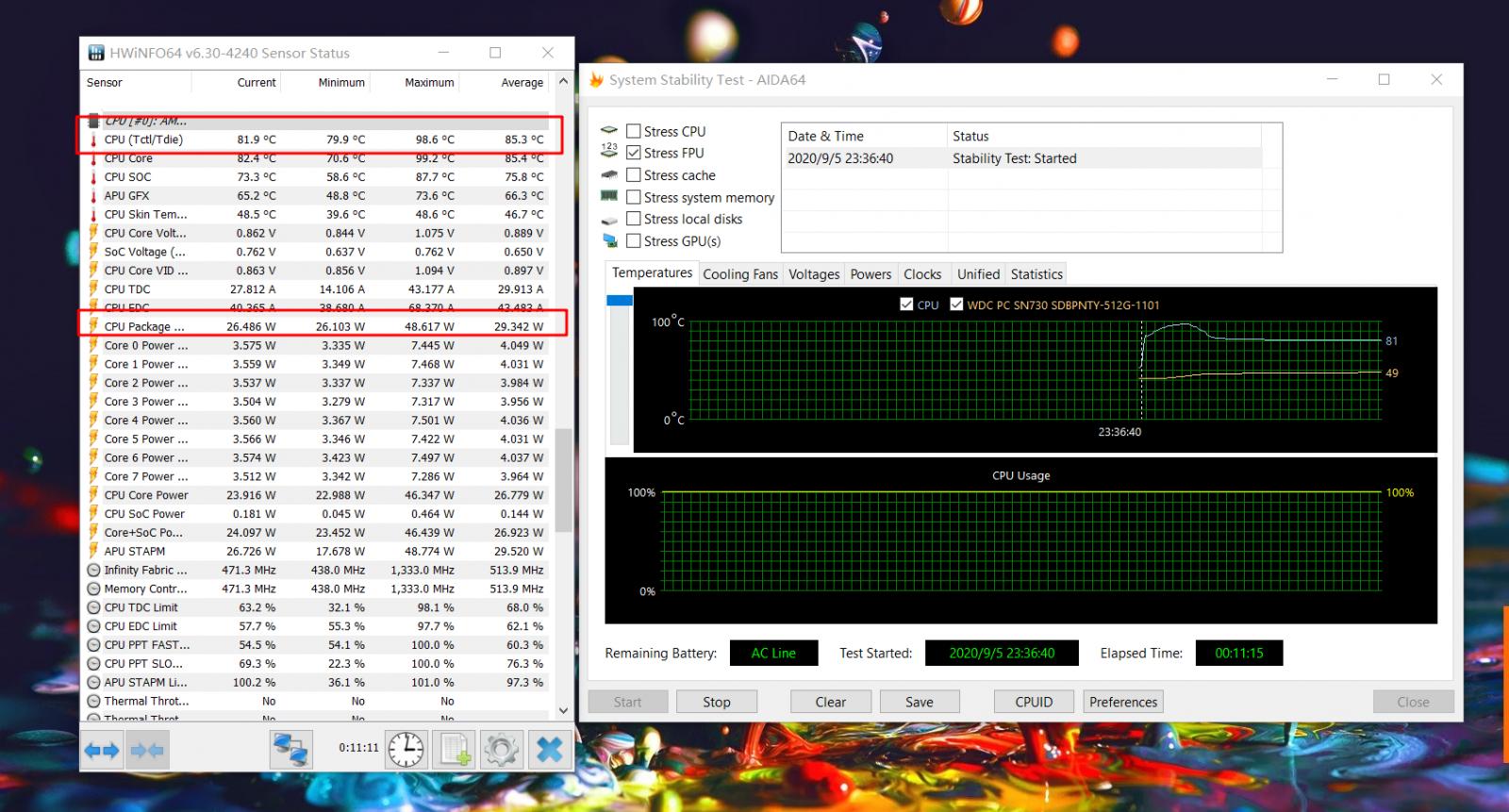Click the expand columns arrows icon in HWiNFO
Image resolution: width=1509 pixels, height=812 pixels.
point(102,751)
